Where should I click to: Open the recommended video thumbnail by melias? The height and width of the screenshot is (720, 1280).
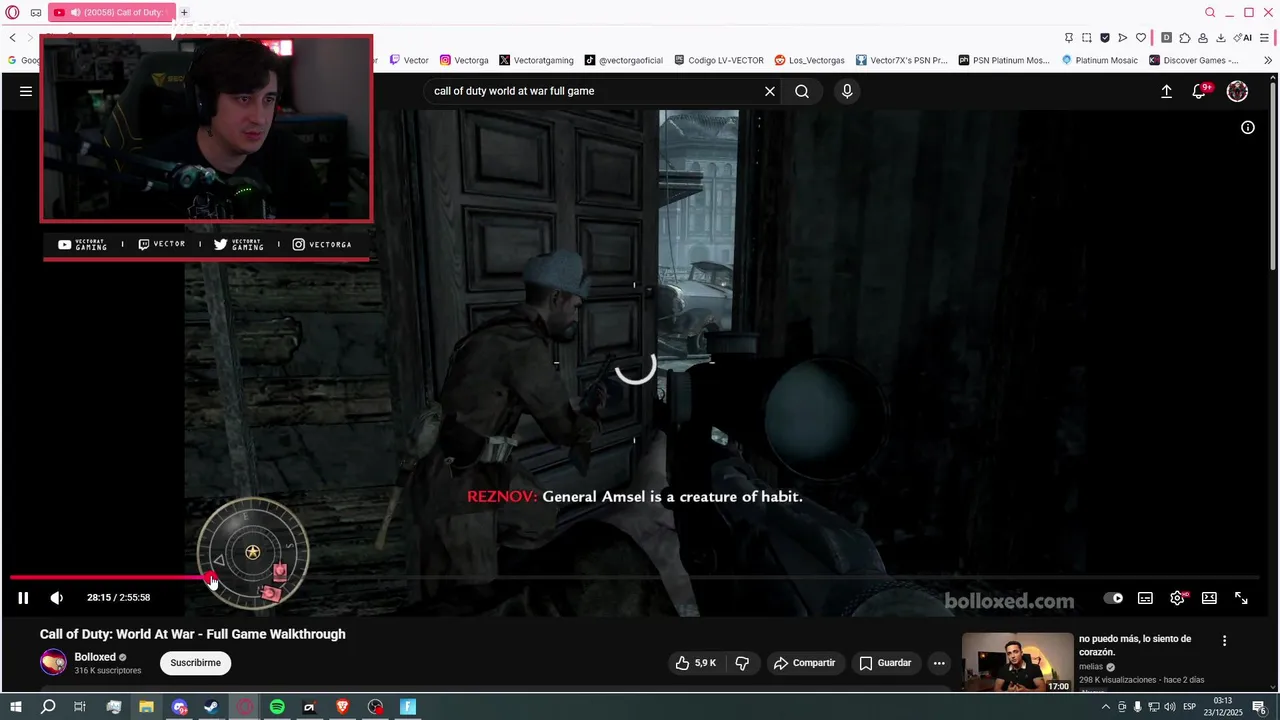pyautogui.click(x=1017, y=663)
